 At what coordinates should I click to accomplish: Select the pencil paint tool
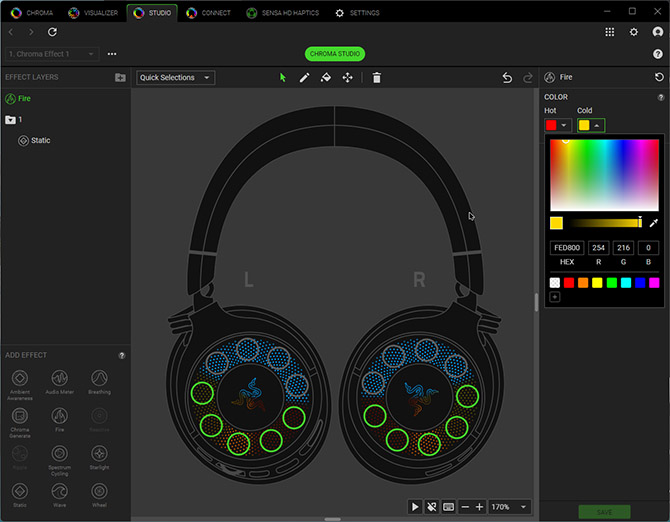[x=304, y=77]
